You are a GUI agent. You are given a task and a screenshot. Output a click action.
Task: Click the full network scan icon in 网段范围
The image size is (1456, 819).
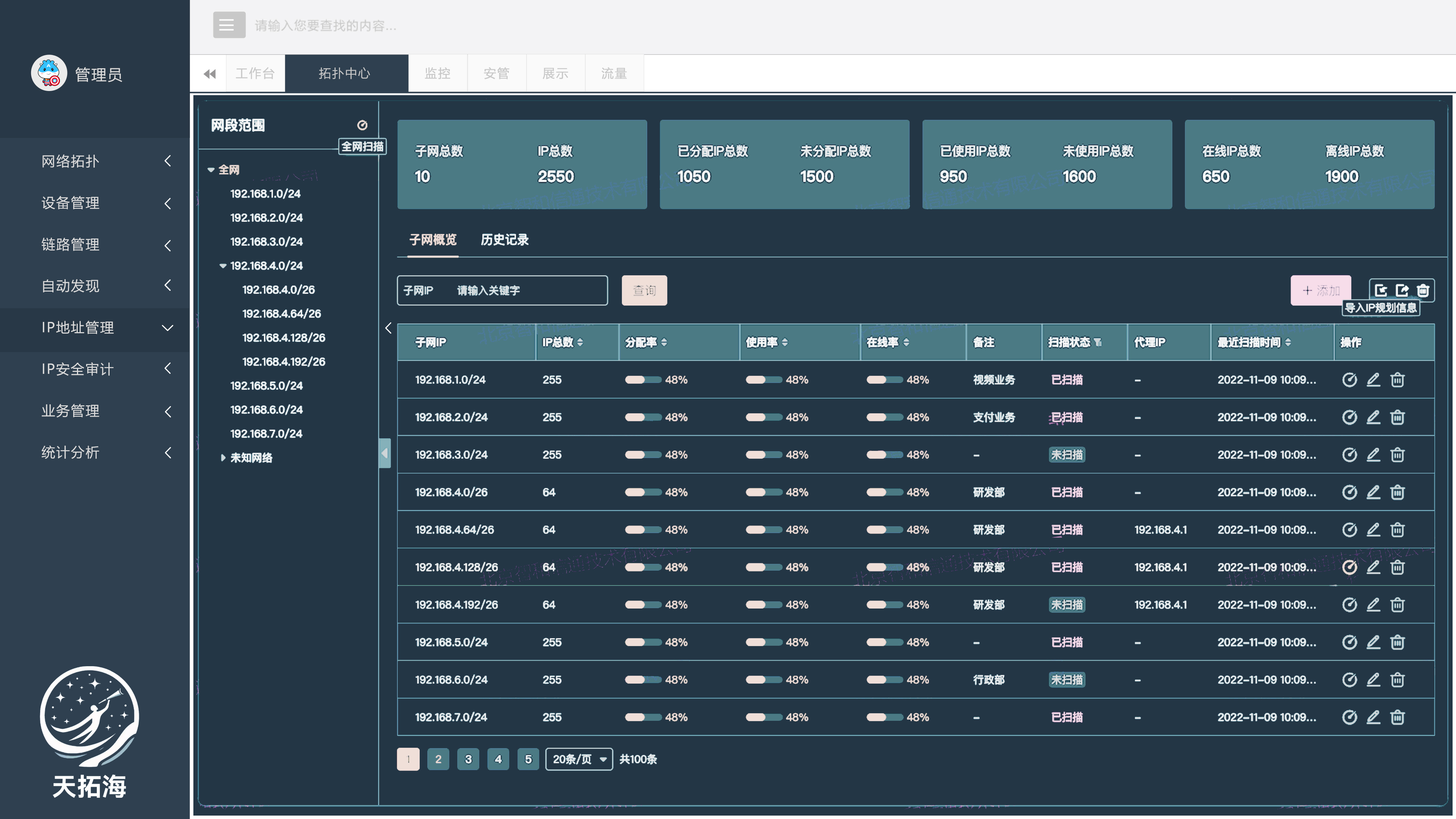(x=362, y=125)
